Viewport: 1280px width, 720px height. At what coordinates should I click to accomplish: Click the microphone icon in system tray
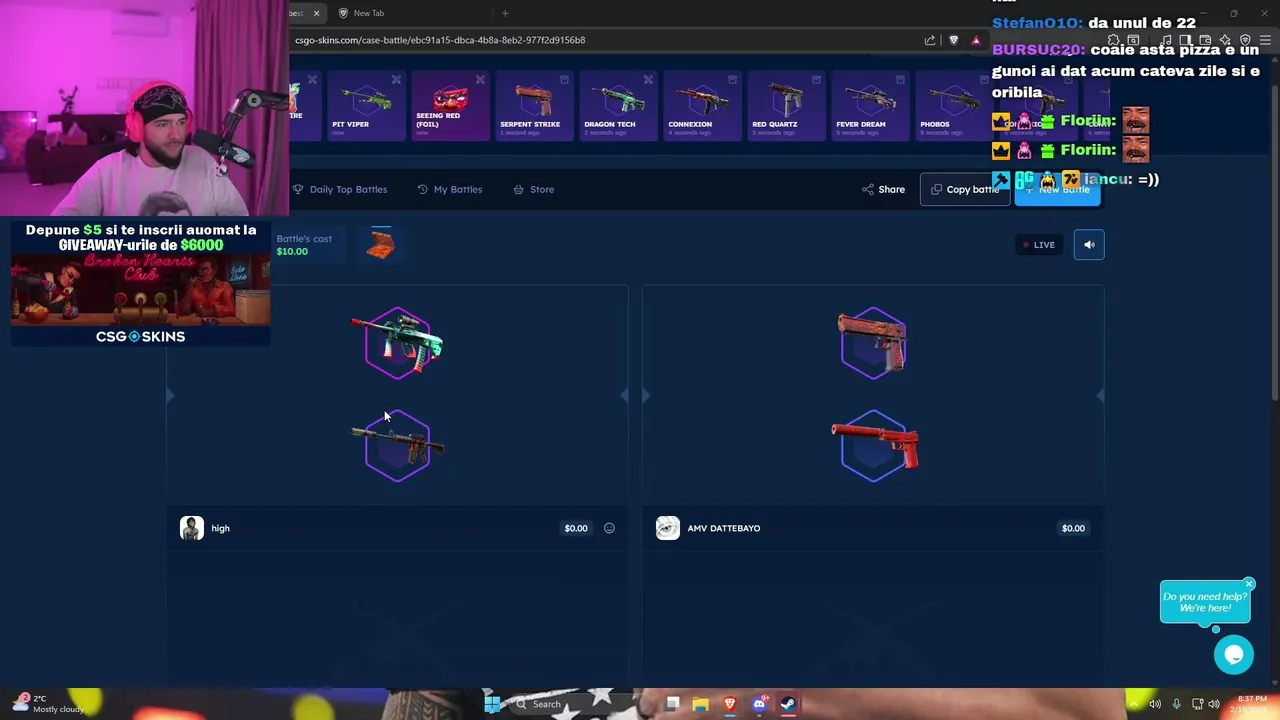point(1176,704)
